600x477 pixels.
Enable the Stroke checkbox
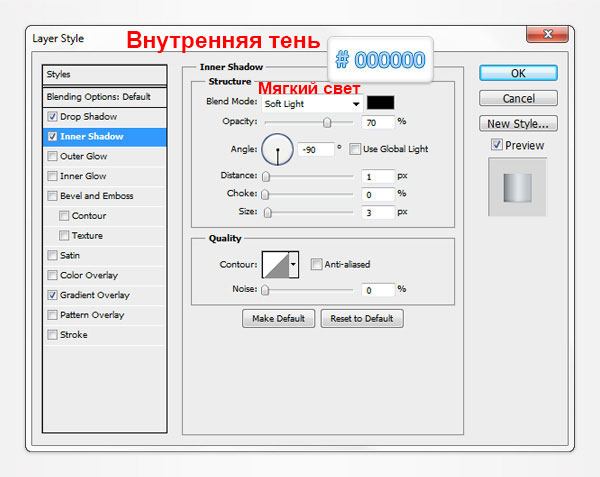[x=52, y=335]
